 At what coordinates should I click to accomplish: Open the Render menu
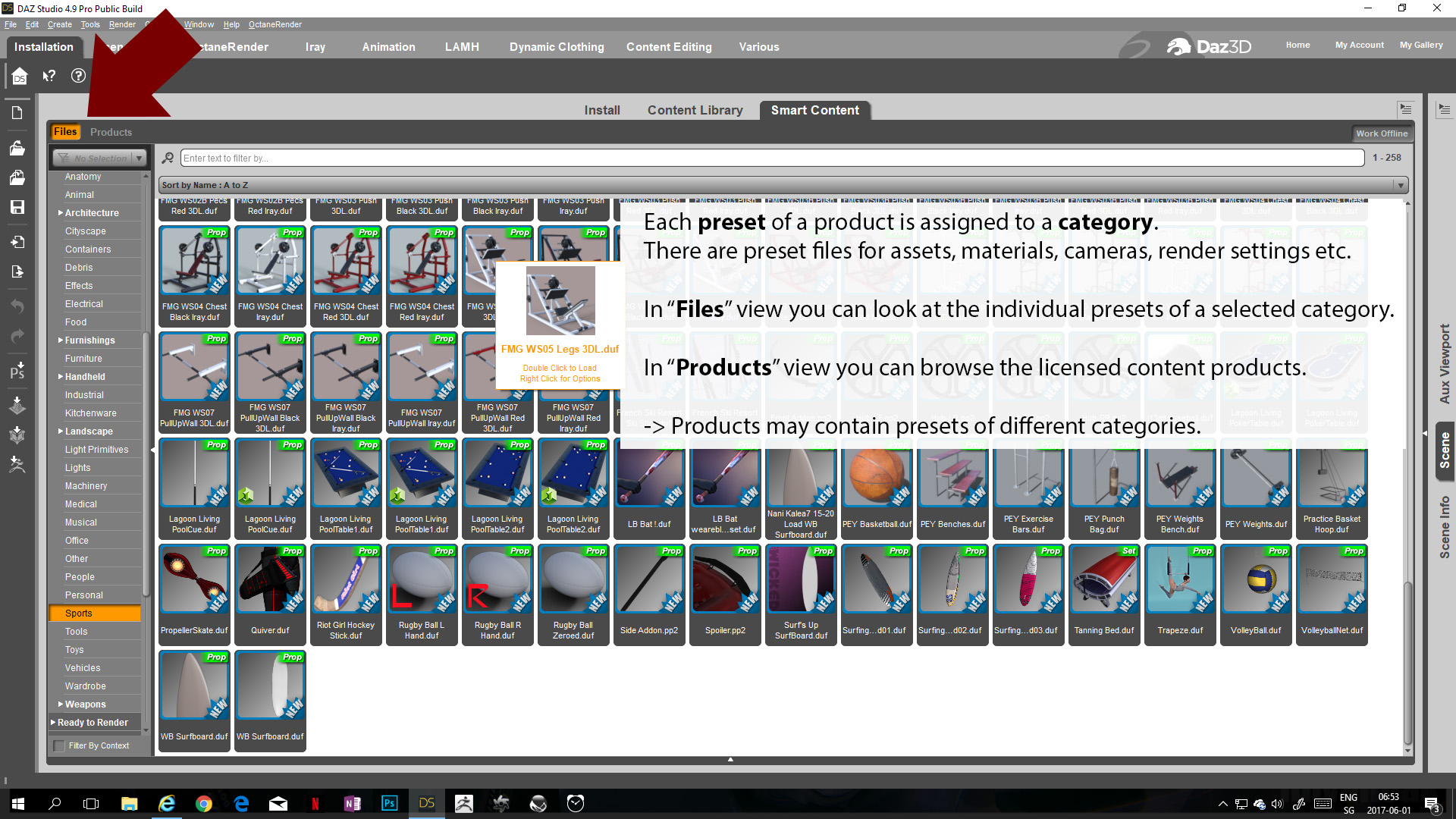pyautogui.click(x=122, y=24)
